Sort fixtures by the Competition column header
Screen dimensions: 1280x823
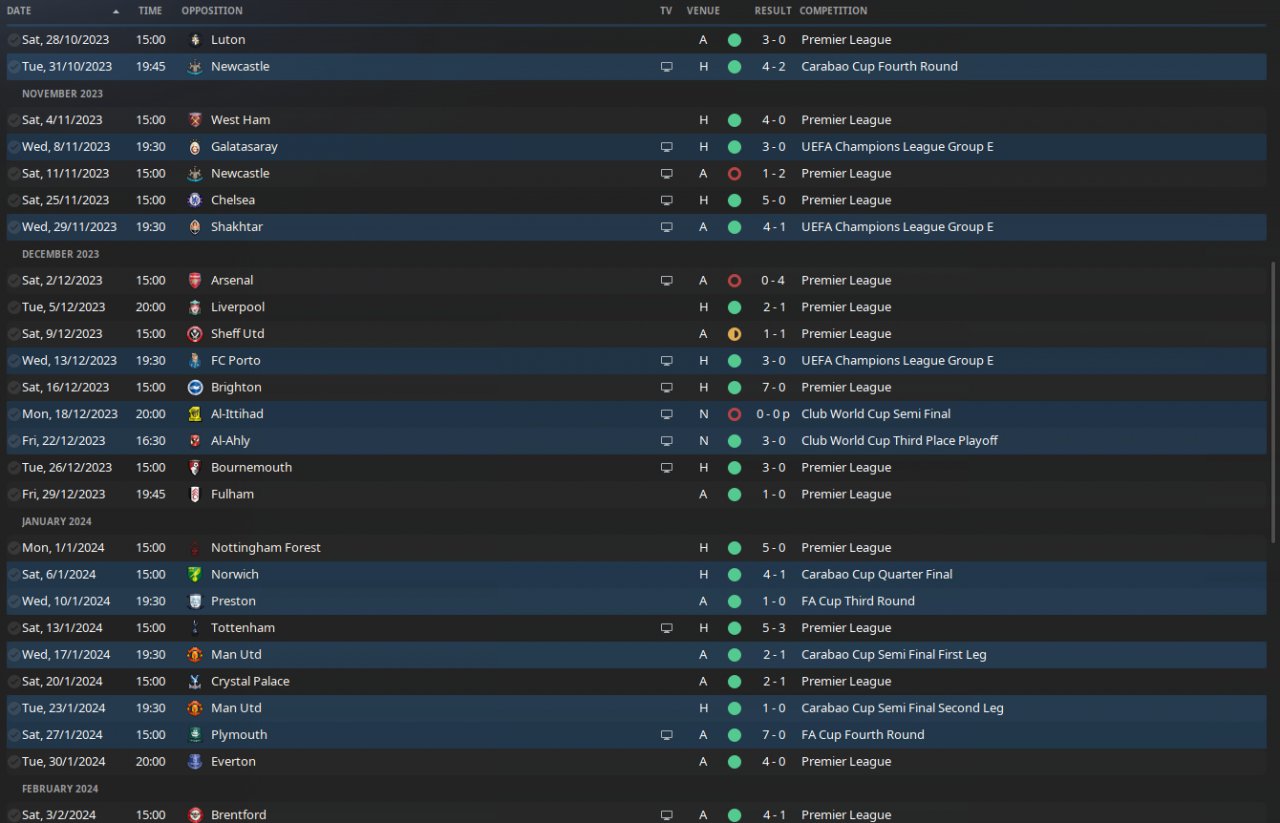pos(833,11)
